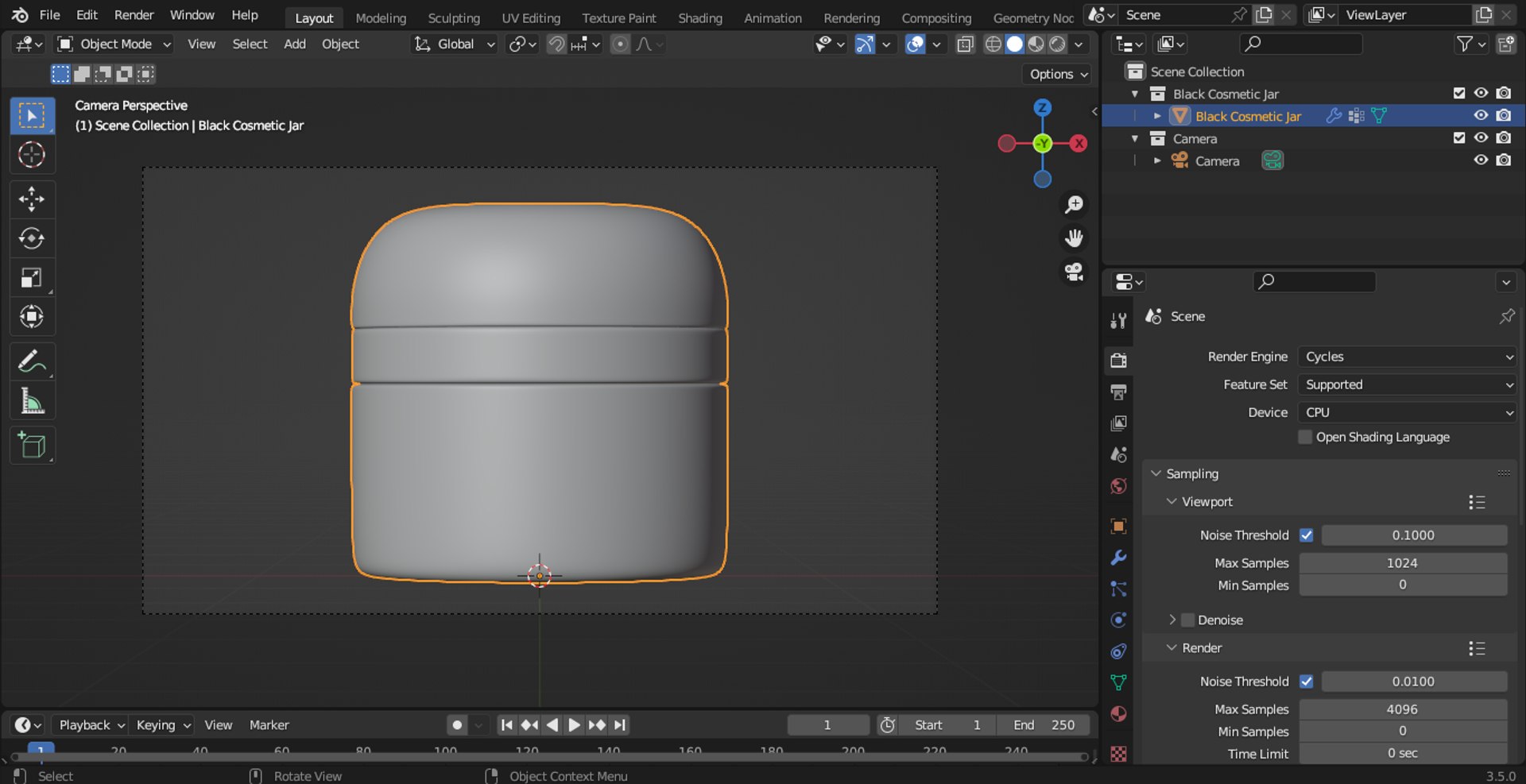1526x784 pixels.
Task: Collapse the Viewport subpanel
Action: [x=1171, y=501]
